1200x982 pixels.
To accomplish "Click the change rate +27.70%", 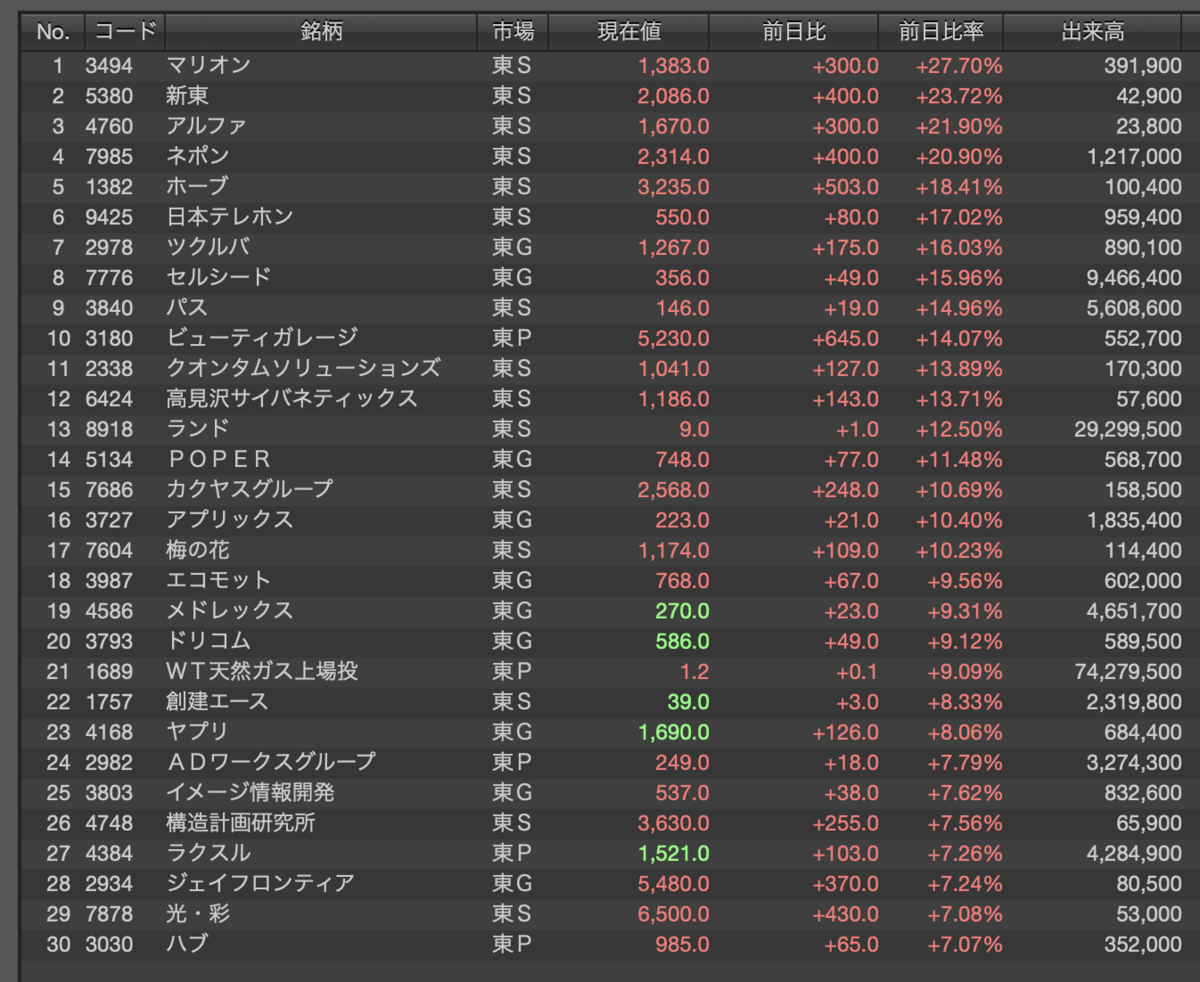I will coord(959,66).
